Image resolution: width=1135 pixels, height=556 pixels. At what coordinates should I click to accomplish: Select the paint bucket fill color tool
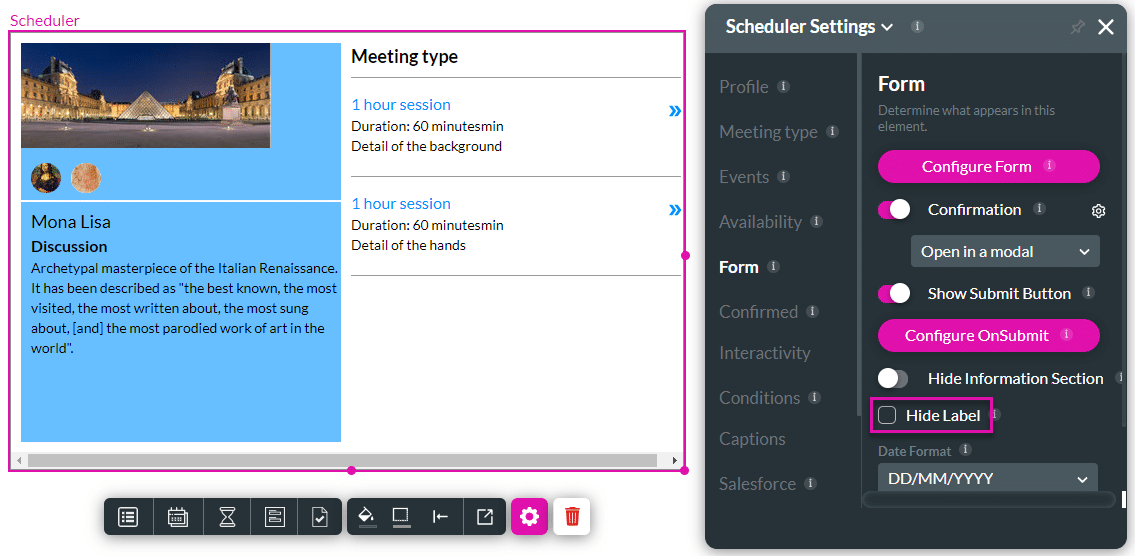(367, 517)
